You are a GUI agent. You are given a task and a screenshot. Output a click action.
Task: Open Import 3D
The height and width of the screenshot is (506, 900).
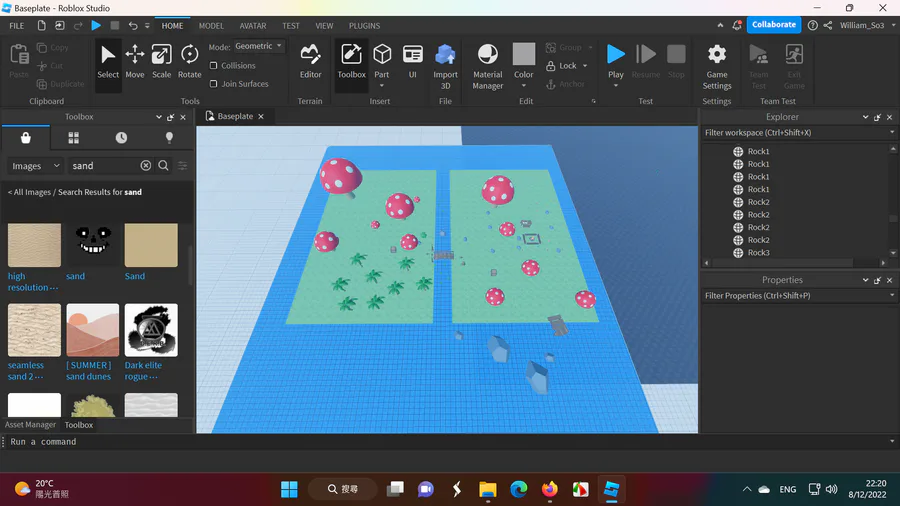[x=445, y=67]
